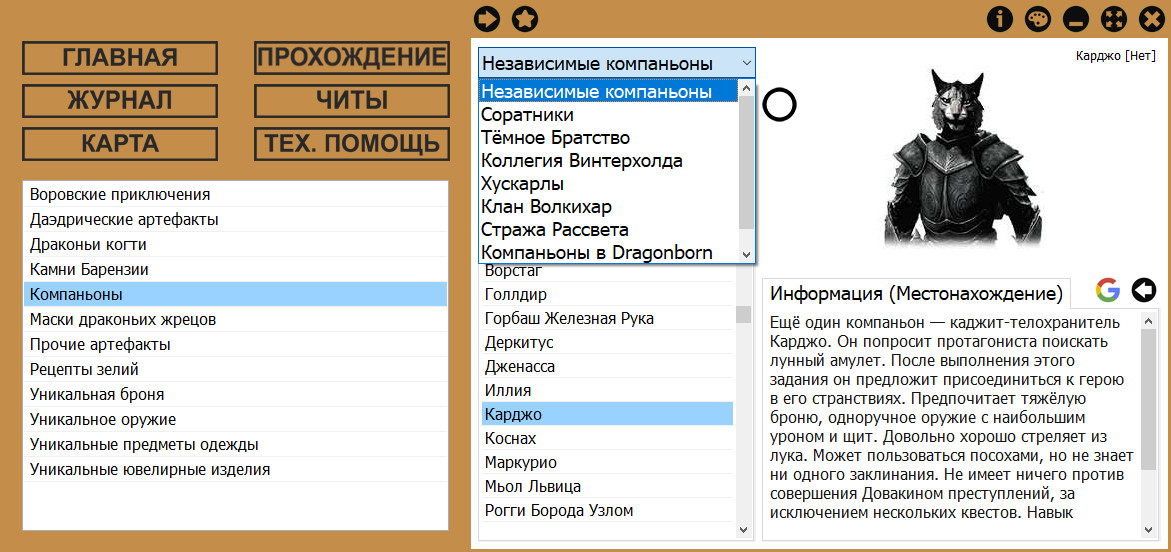The height and width of the screenshot is (552, 1171).
Task: Select companion Карджо
Action: click(607, 414)
